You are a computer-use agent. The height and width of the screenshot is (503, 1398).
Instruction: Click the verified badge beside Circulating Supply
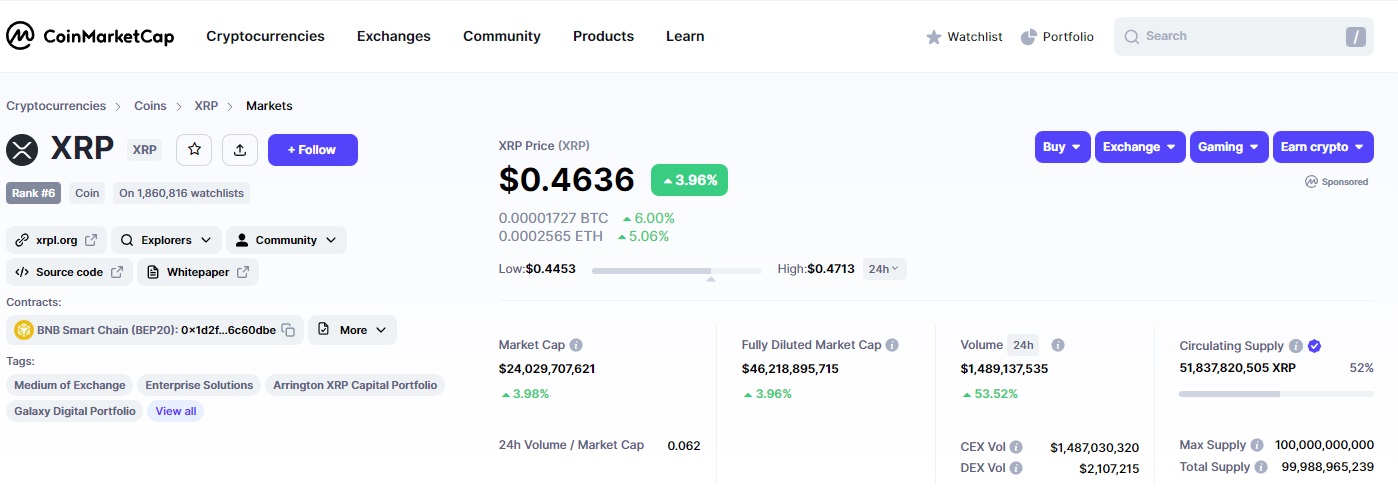pyautogui.click(x=1314, y=346)
